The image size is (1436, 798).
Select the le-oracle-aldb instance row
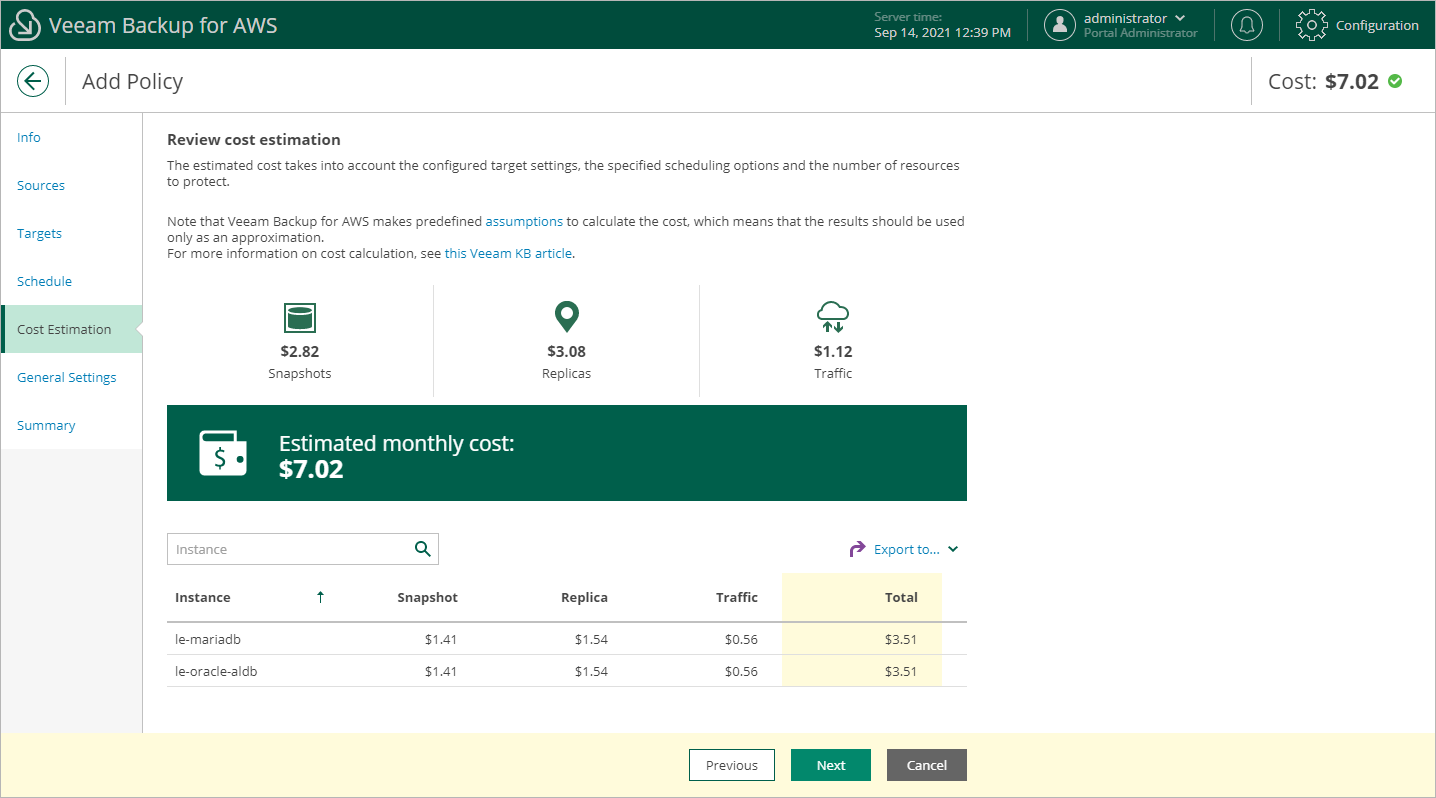[x=567, y=671]
